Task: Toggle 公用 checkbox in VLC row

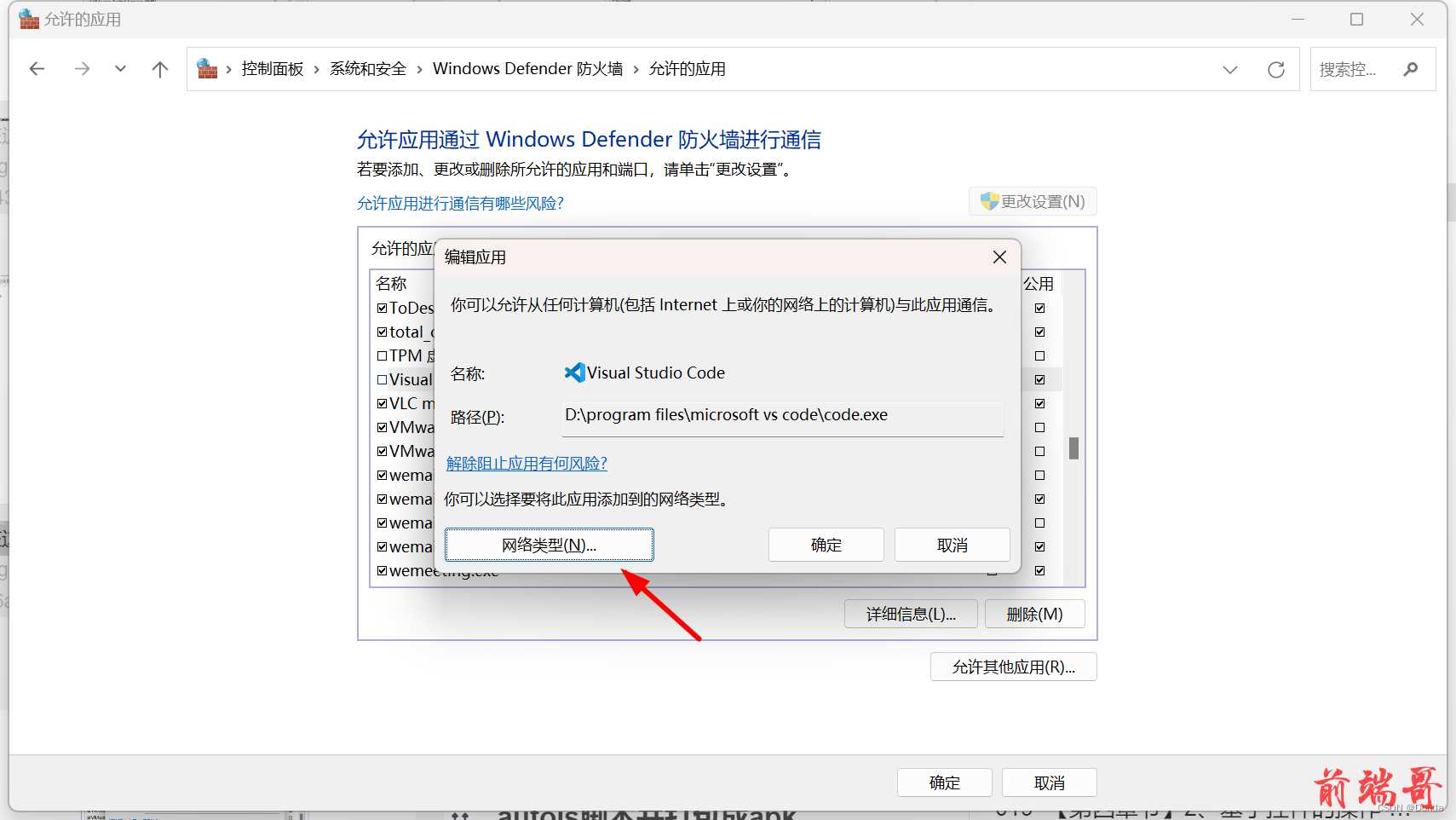Action: pyautogui.click(x=1039, y=403)
